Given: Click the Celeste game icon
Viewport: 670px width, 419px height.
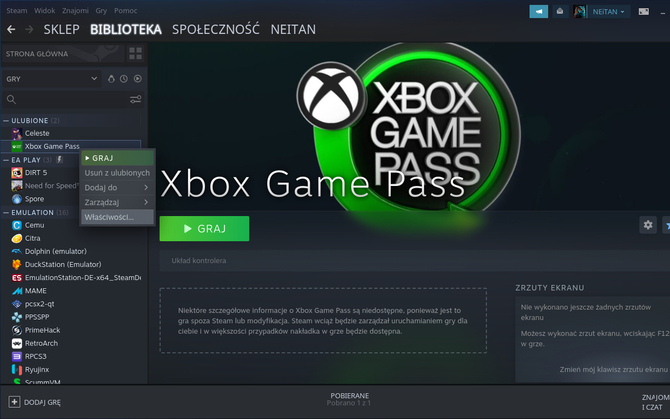Looking at the screenshot, I should [x=17, y=134].
